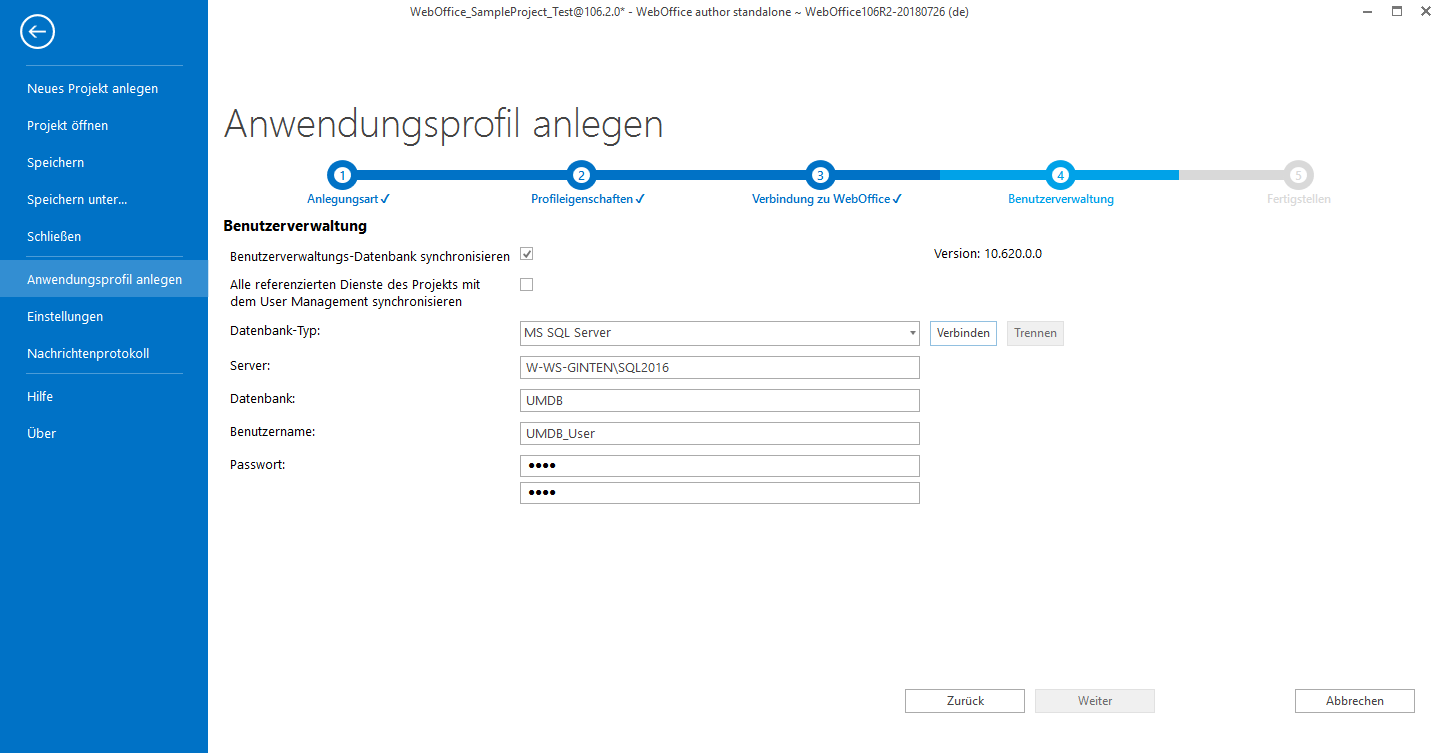Cancel the wizard with Abbrechen
The width and height of the screenshot is (1437, 753).
coord(1354,700)
